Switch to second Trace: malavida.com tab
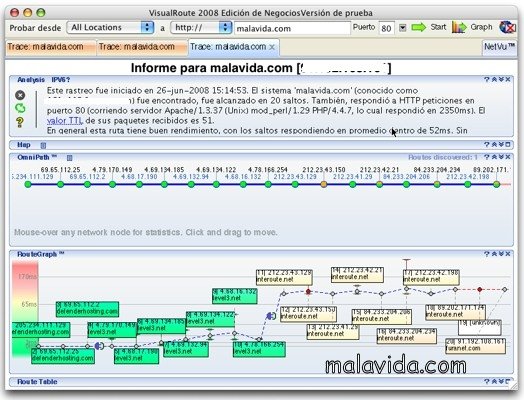This screenshot has height=400, width=524. (x=142, y=47)
